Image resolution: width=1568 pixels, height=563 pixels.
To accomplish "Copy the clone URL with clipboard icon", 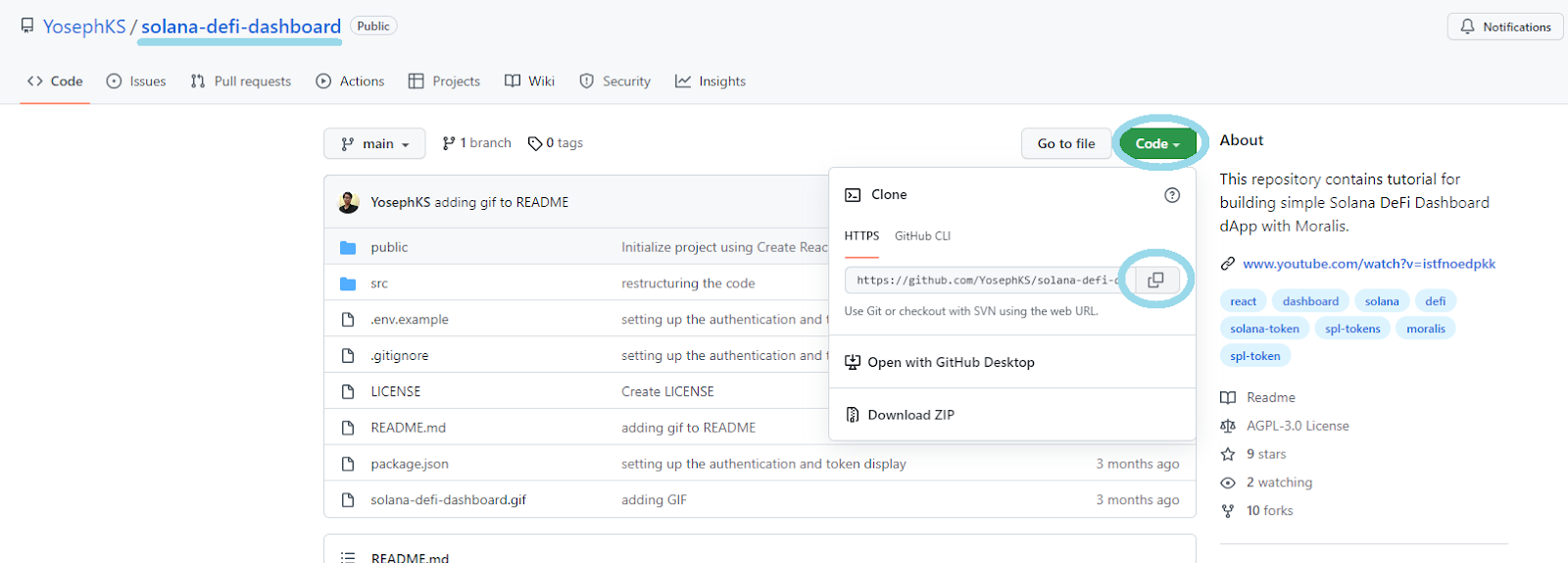I will 1156,280.
